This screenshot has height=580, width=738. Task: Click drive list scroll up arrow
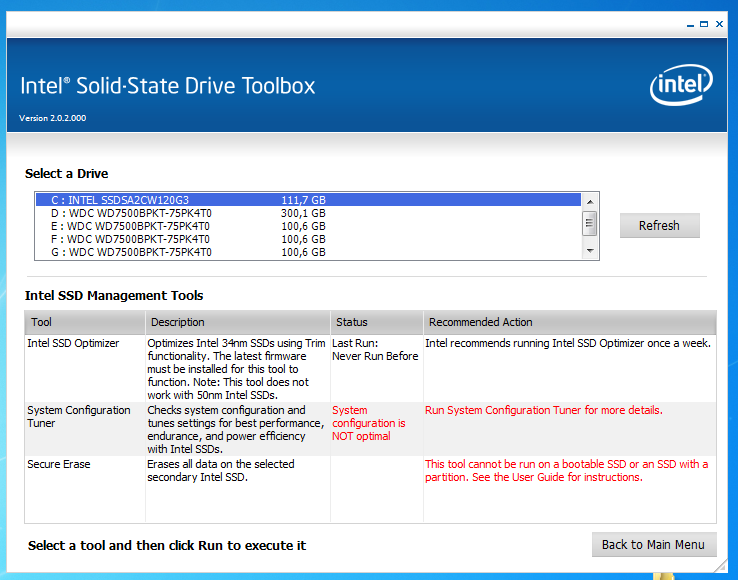coord(590,201)
